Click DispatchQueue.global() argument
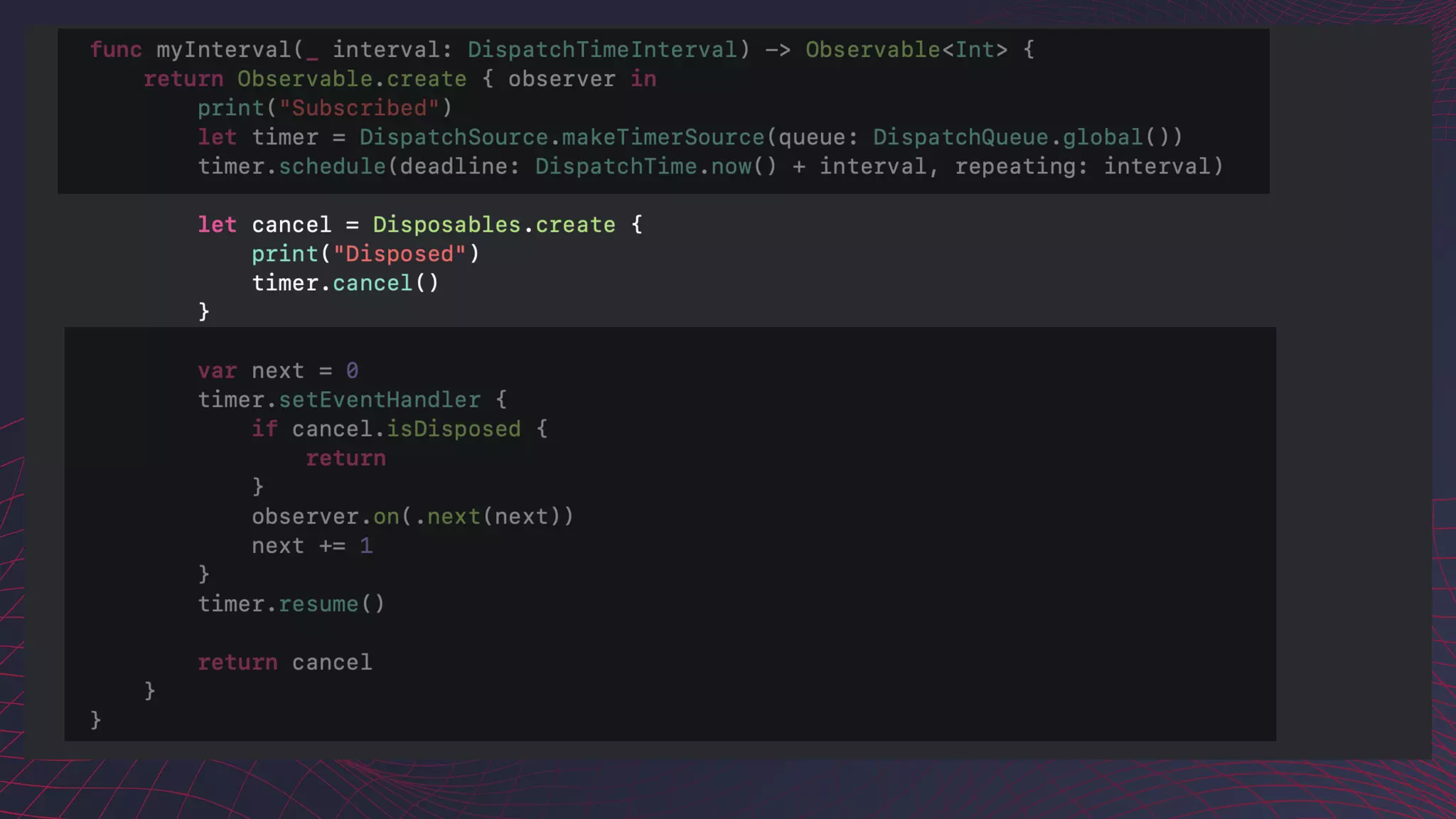The image size is (1456, 819). tap(1021, 137)
